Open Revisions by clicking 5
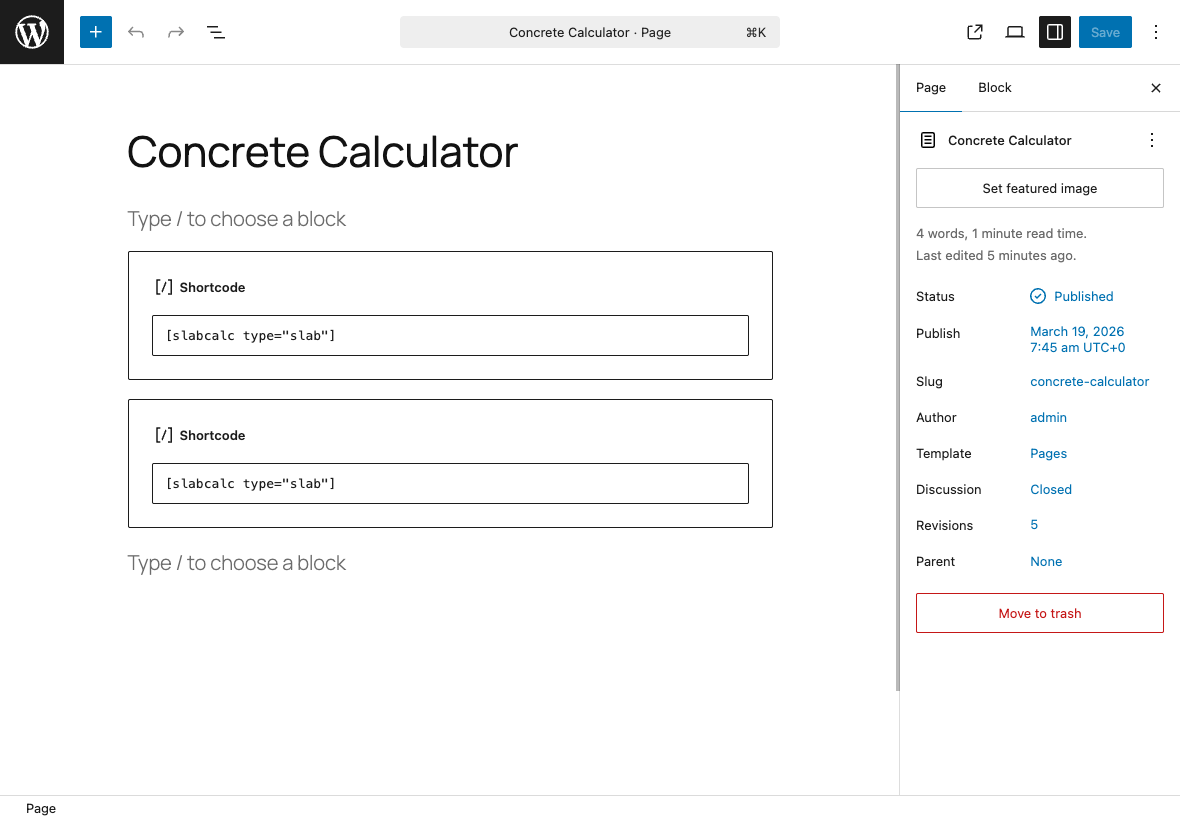The width and height of the screenshot is (1180, 820). (x=1033, y=525)
